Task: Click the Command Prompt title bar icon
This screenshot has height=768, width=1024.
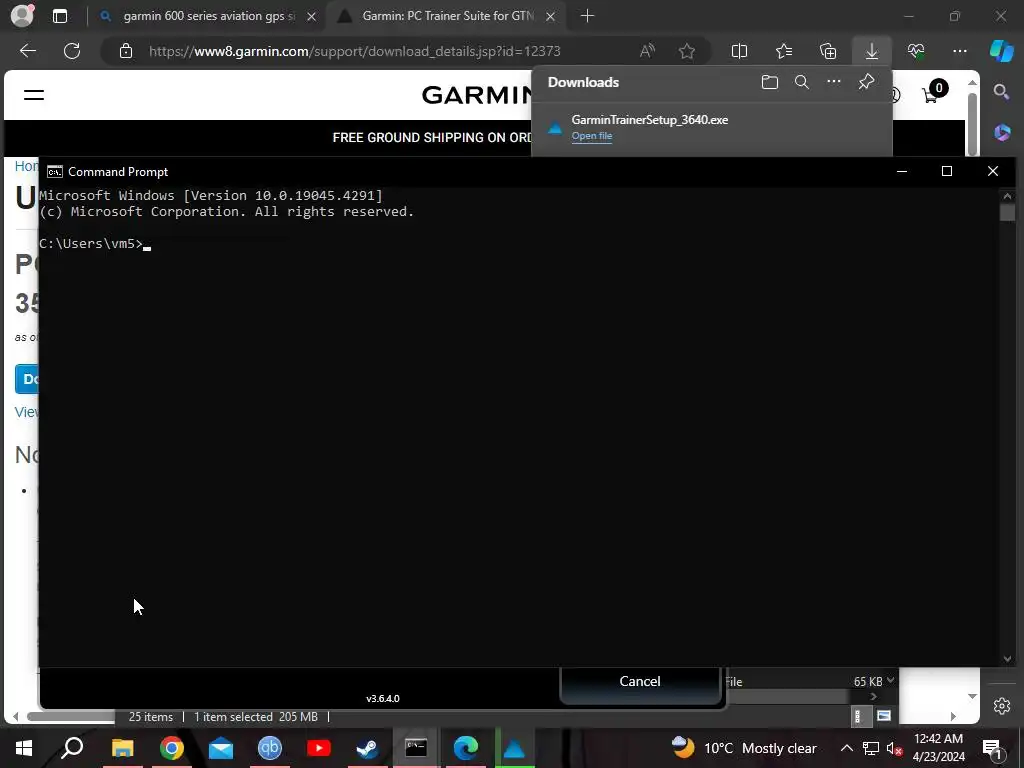Action: click(55, 172)
